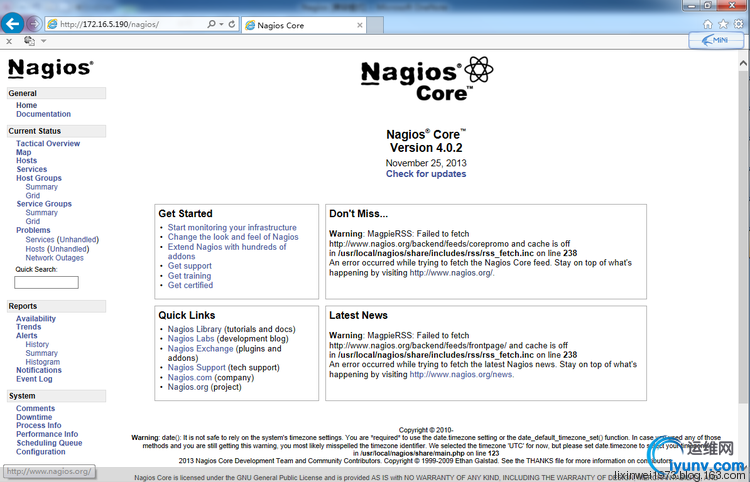Click the vertical scrollbar up arrow
This screenshot has height=482, width=750.
743,63
